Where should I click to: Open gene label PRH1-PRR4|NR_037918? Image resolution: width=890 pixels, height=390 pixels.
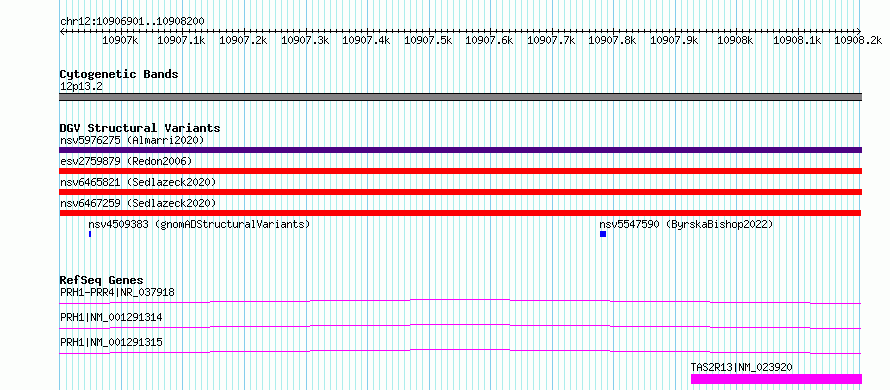tap(117, 292)
